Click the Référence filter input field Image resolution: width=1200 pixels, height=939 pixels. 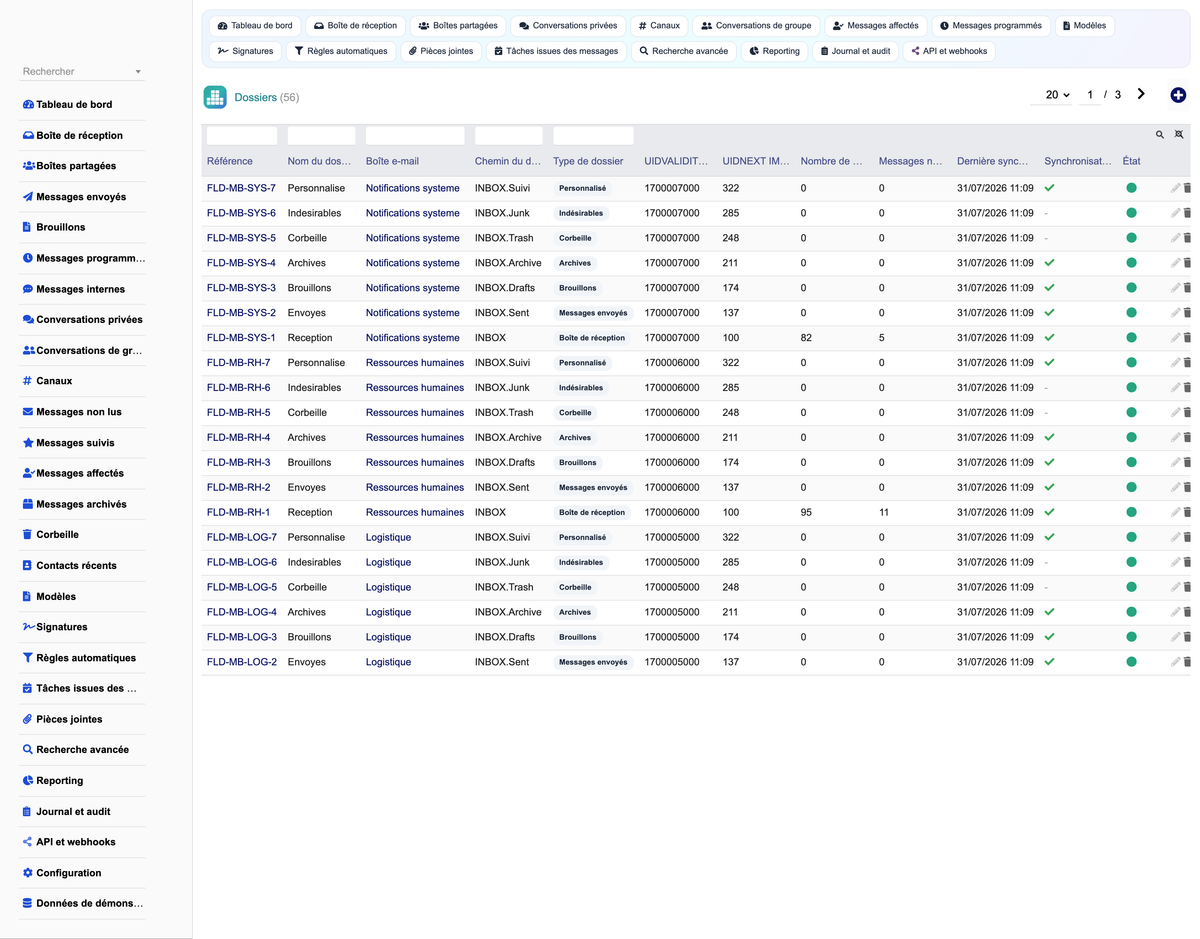242,135
